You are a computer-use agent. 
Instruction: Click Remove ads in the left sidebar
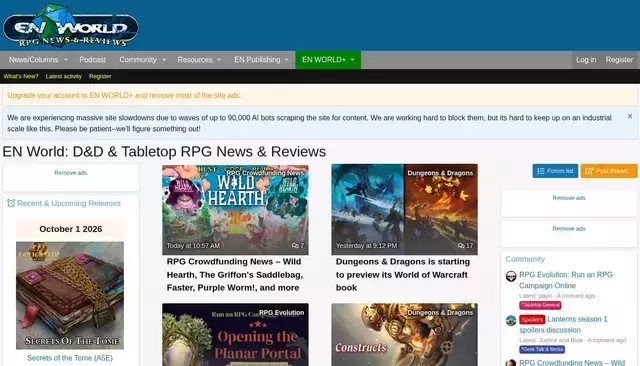coord(71,173)
